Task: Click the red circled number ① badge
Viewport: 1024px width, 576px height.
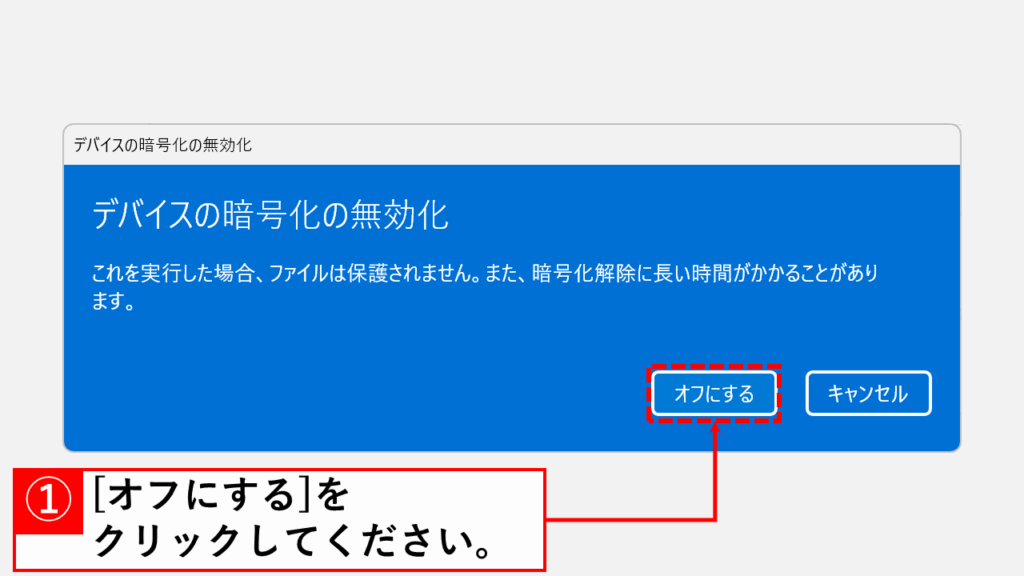Action: pos(48,500)
